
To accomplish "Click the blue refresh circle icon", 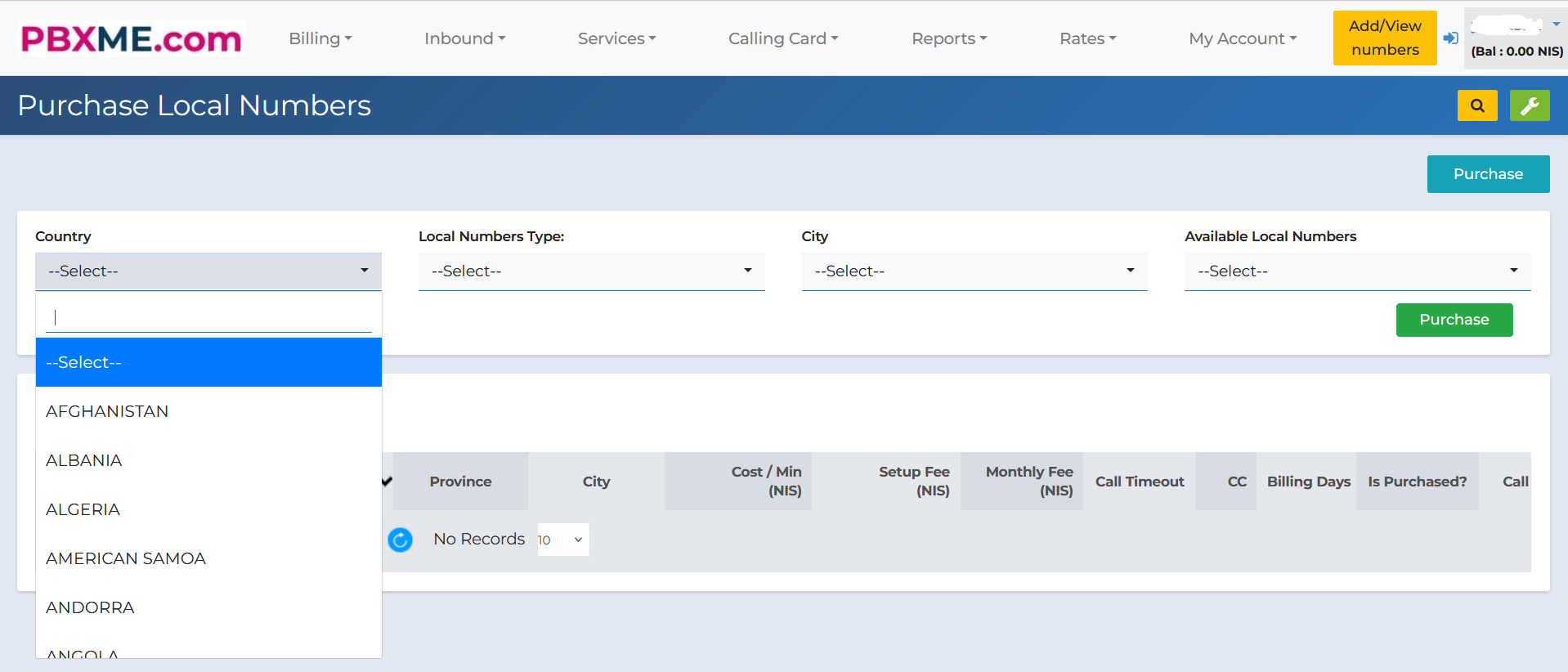I will click(400, 540).
